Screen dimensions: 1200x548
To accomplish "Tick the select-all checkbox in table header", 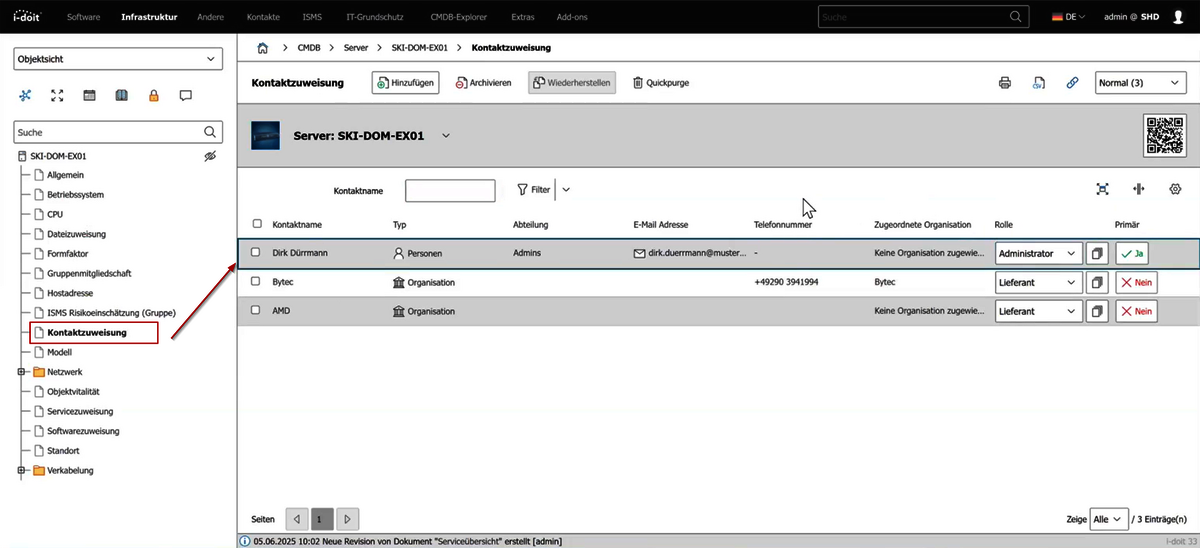I will (x=257, y=225).
